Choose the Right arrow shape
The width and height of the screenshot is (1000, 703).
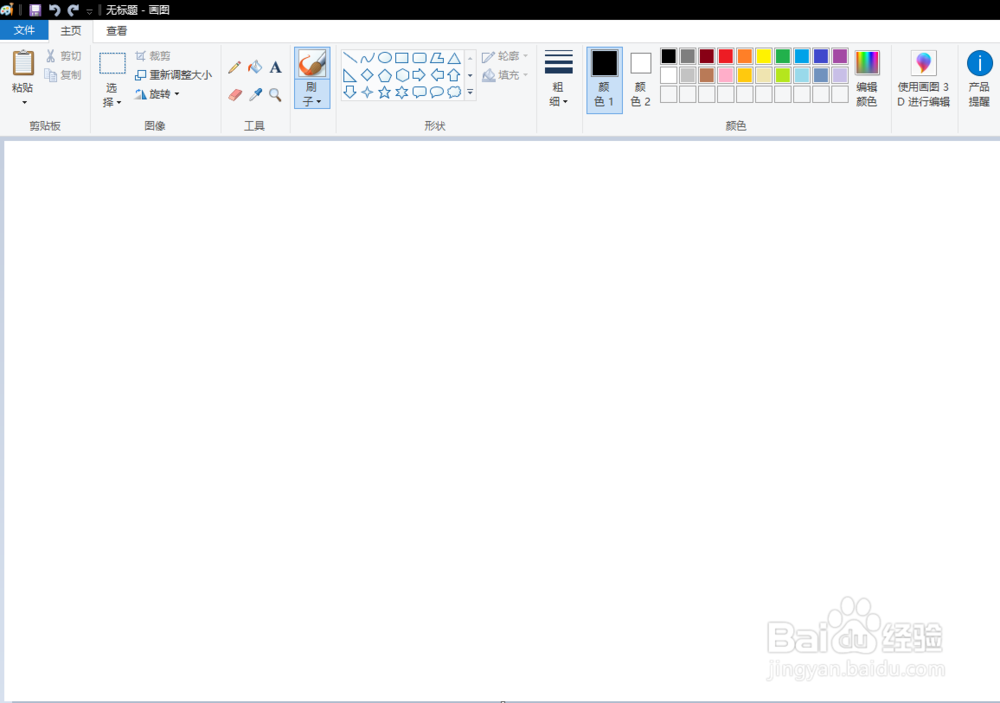click(419, 75)
